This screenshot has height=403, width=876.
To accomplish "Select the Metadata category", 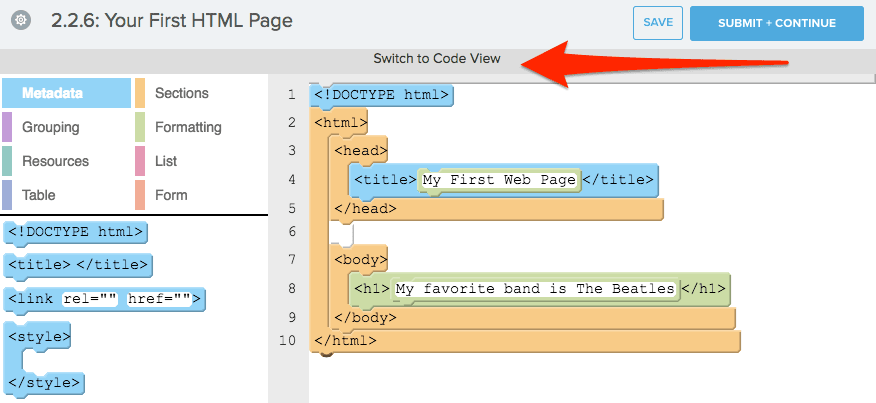I will (66, 93).
